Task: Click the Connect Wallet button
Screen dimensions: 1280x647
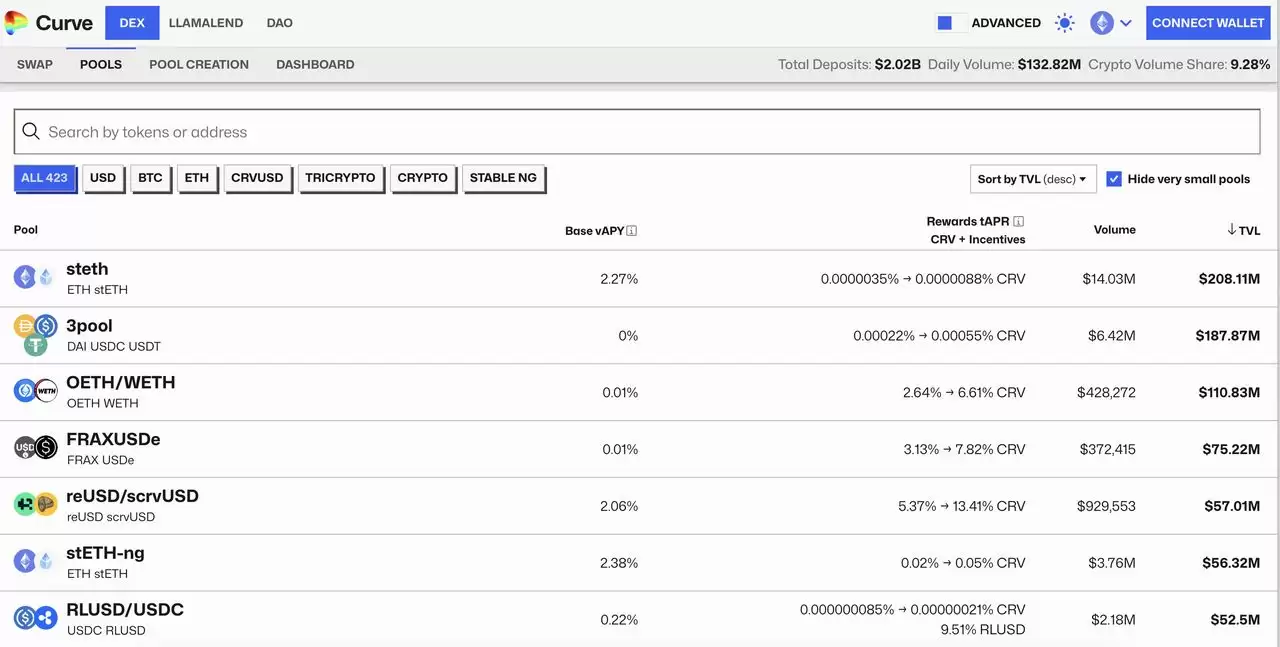Action: click(x=1208, y=23)
